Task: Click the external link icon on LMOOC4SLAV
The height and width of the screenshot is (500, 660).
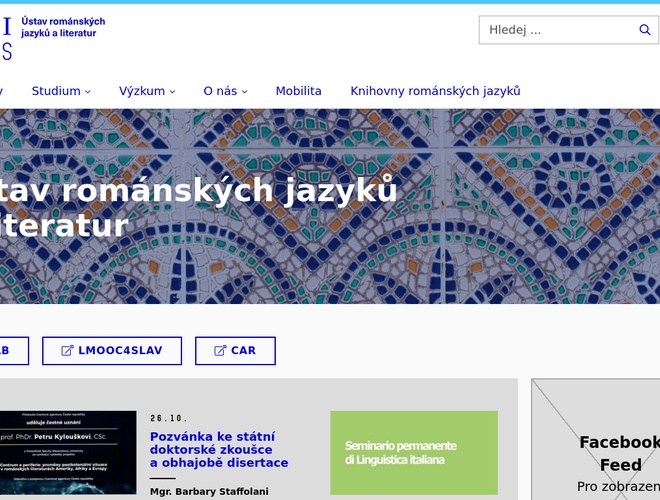Action: pos(67,351)
